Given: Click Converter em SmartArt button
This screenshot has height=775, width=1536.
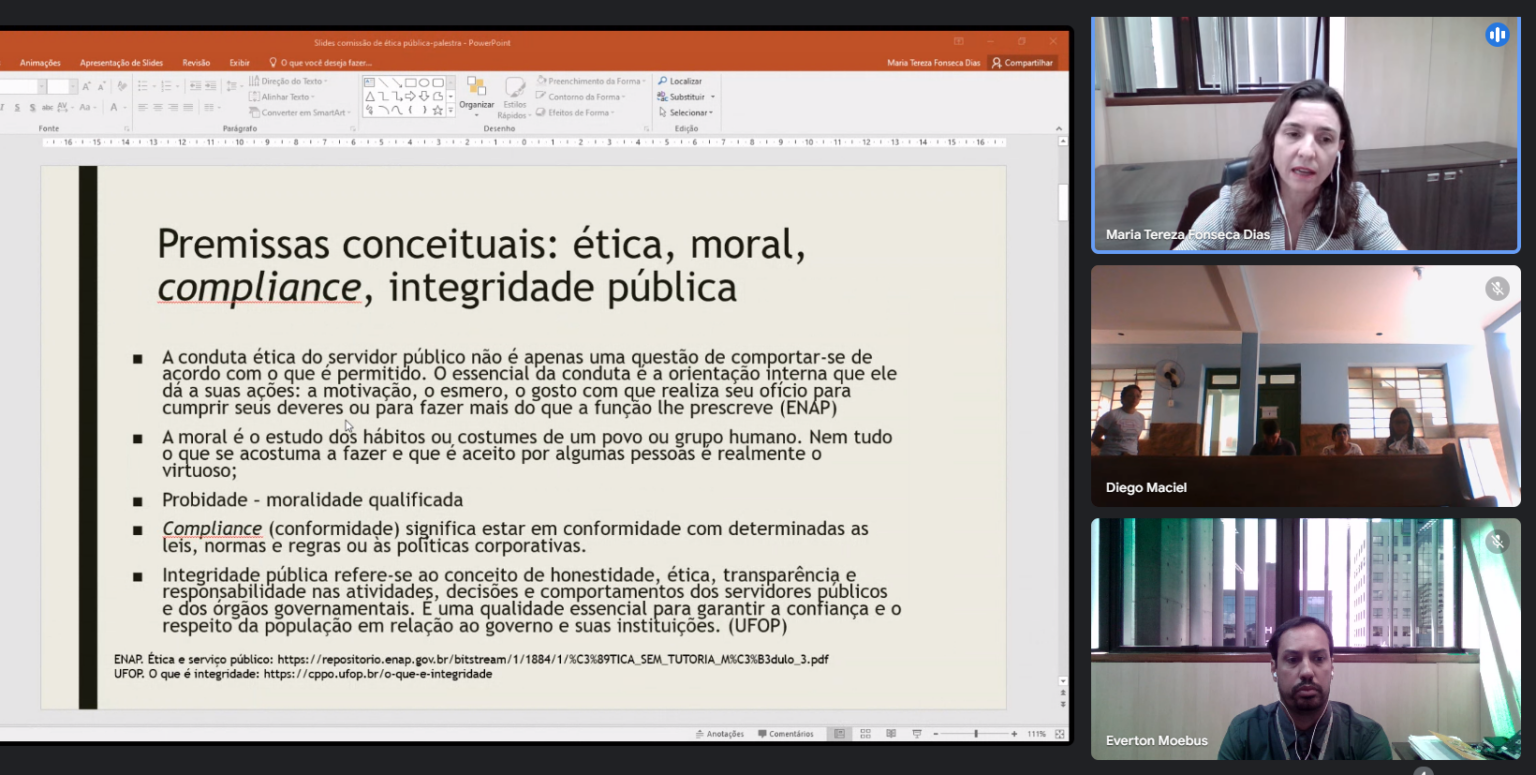Looking at the screenshot, I should click(x=301, y=113).
